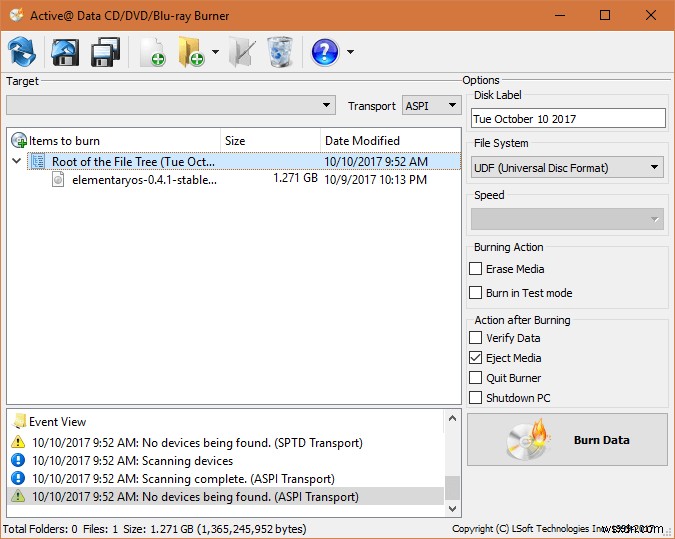Click the file tree icon on Root row
This screenshot has height=539, width=675.
pyautogui.click(x=38, y=161)
